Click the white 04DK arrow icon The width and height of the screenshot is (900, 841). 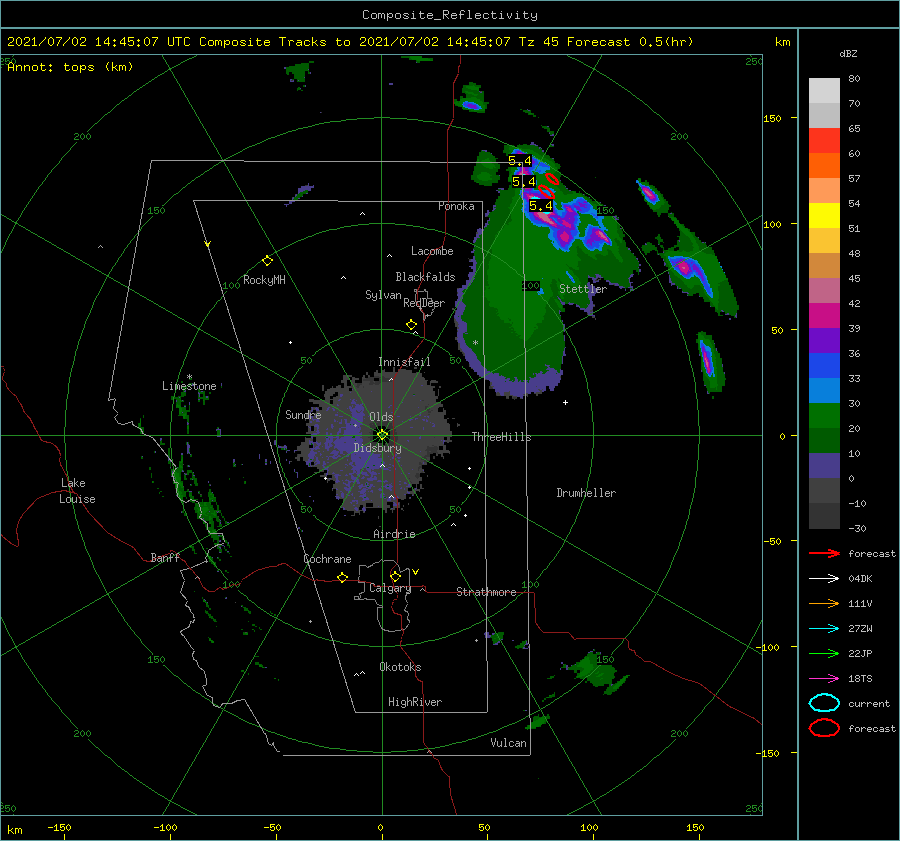824,579
